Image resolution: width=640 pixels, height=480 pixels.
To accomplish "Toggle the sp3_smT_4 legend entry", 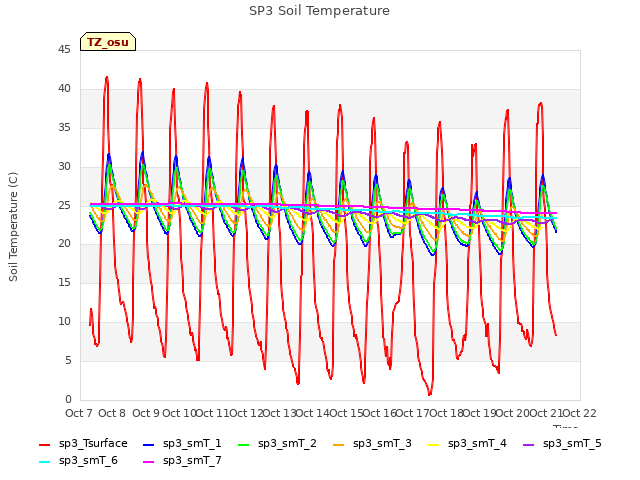I will tap(467, 444).
